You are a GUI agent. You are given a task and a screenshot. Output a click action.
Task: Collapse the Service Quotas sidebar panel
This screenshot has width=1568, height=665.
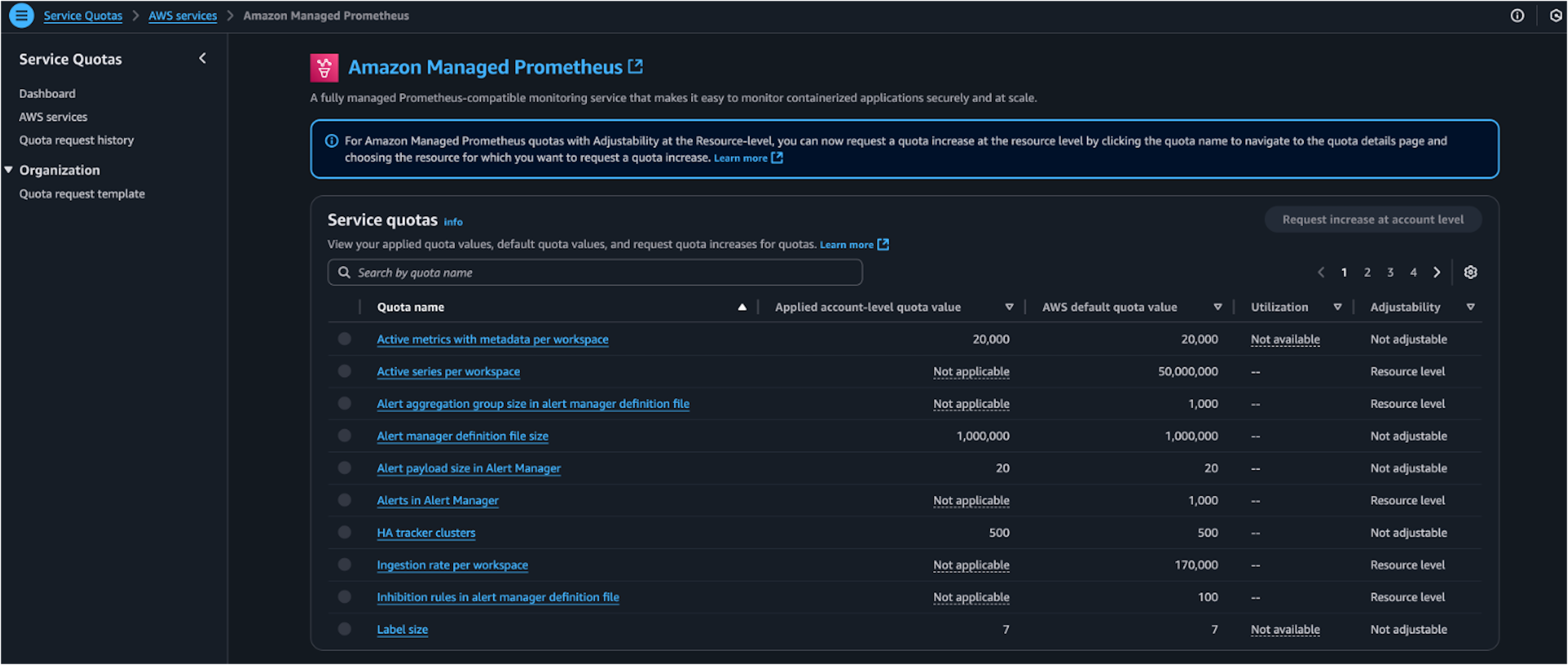click(202, 58)
